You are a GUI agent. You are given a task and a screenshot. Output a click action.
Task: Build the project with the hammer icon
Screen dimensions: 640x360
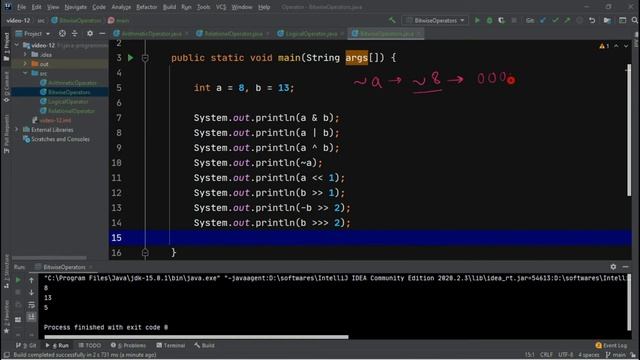tap(392, 20)
